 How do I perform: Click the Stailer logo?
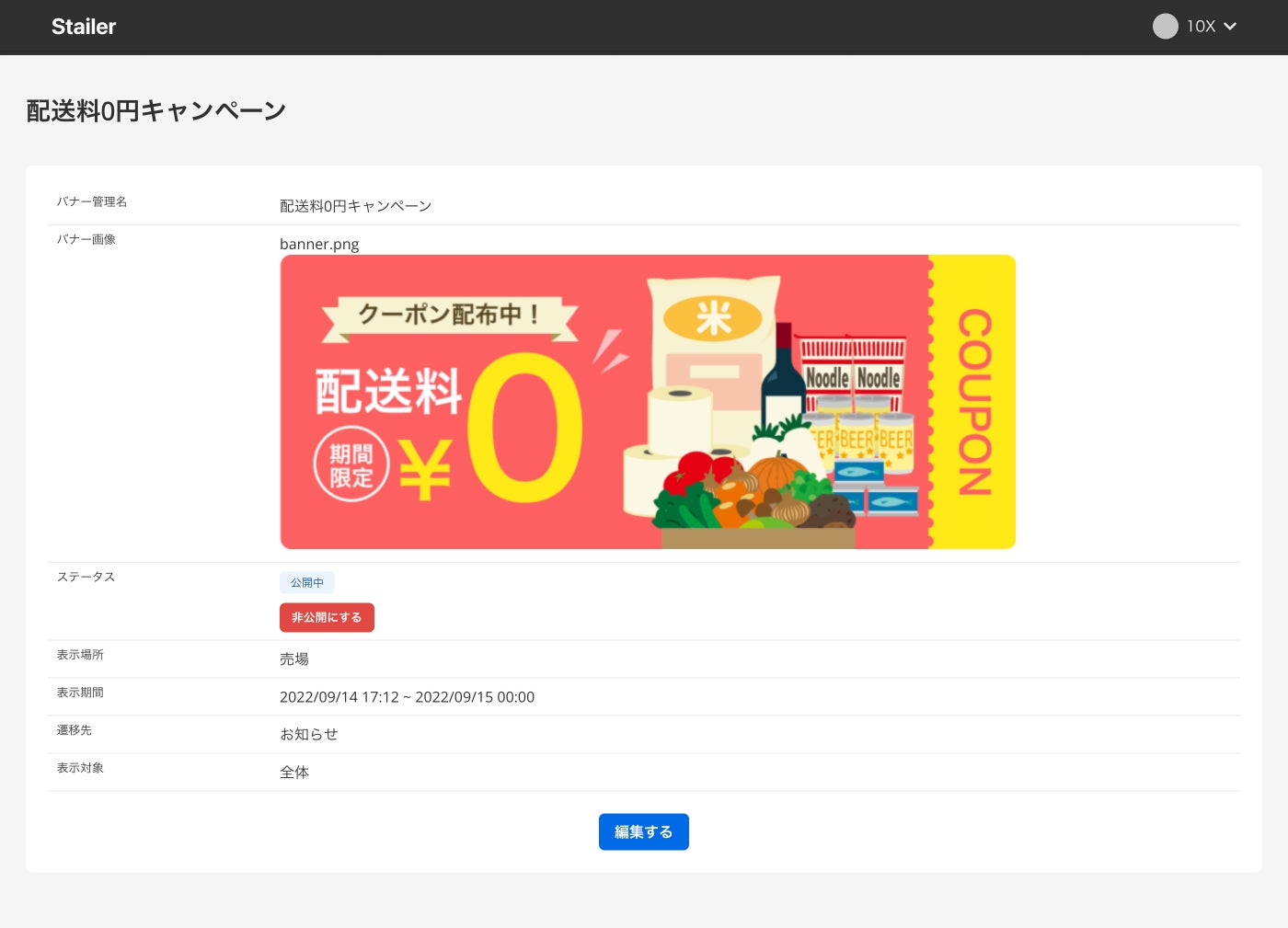tap(84, 27)
